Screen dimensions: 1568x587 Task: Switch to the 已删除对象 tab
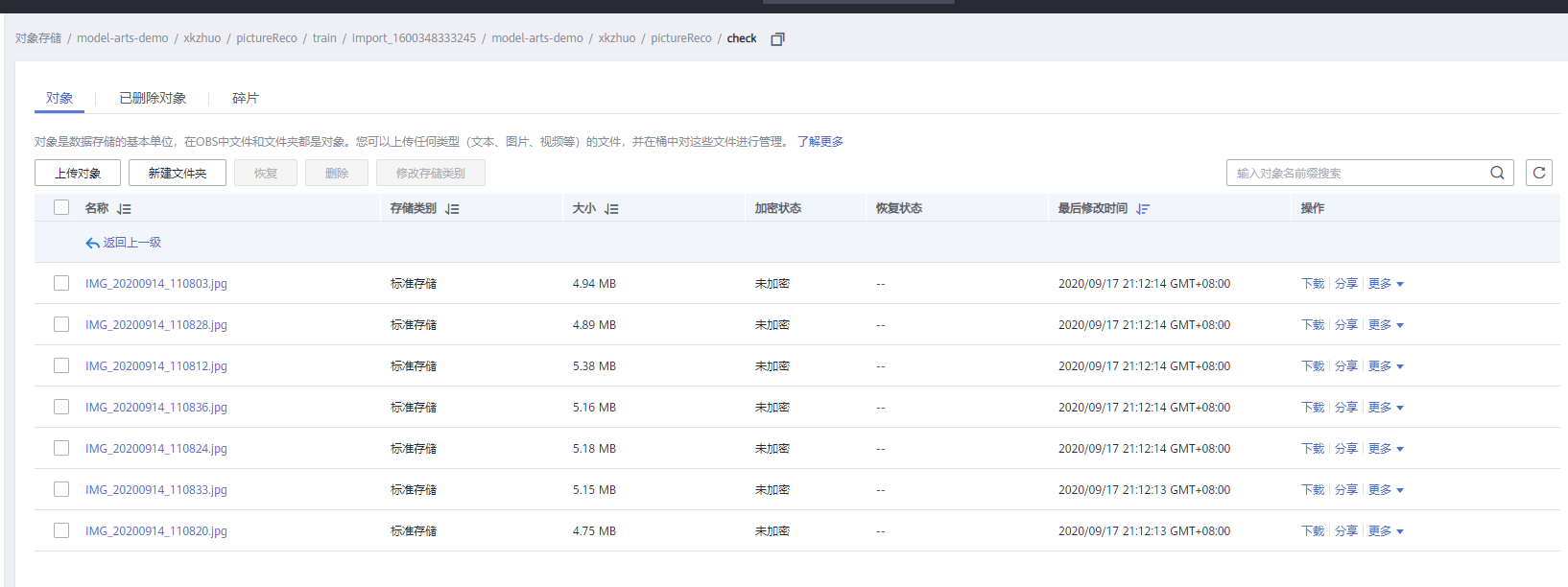(x=153, y=98)
